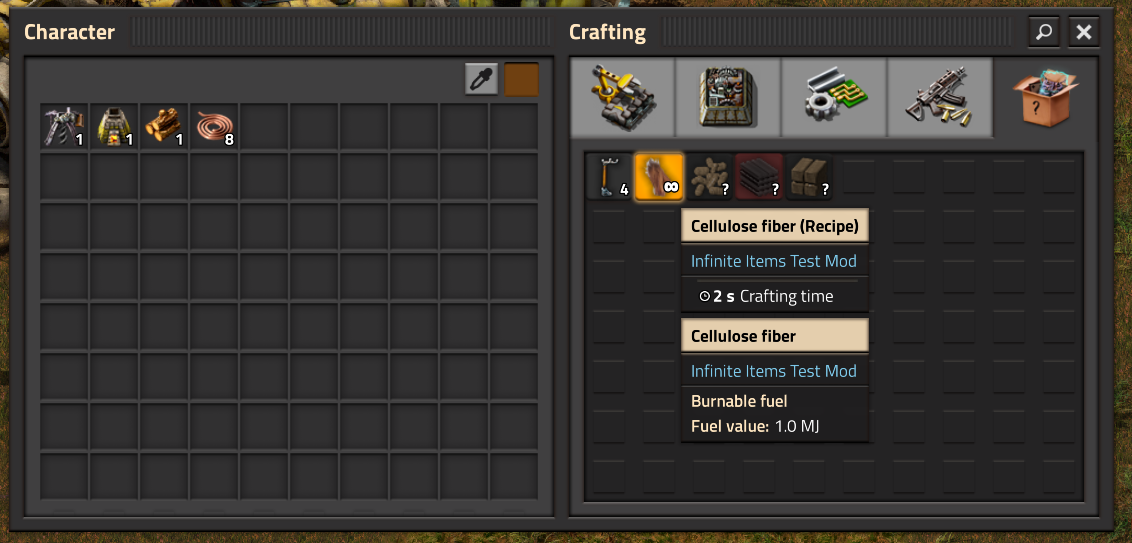The height and width of the screenshot is (543, 1132).
Task: Close the character and crafting window
Action: tap(1084, 32)
